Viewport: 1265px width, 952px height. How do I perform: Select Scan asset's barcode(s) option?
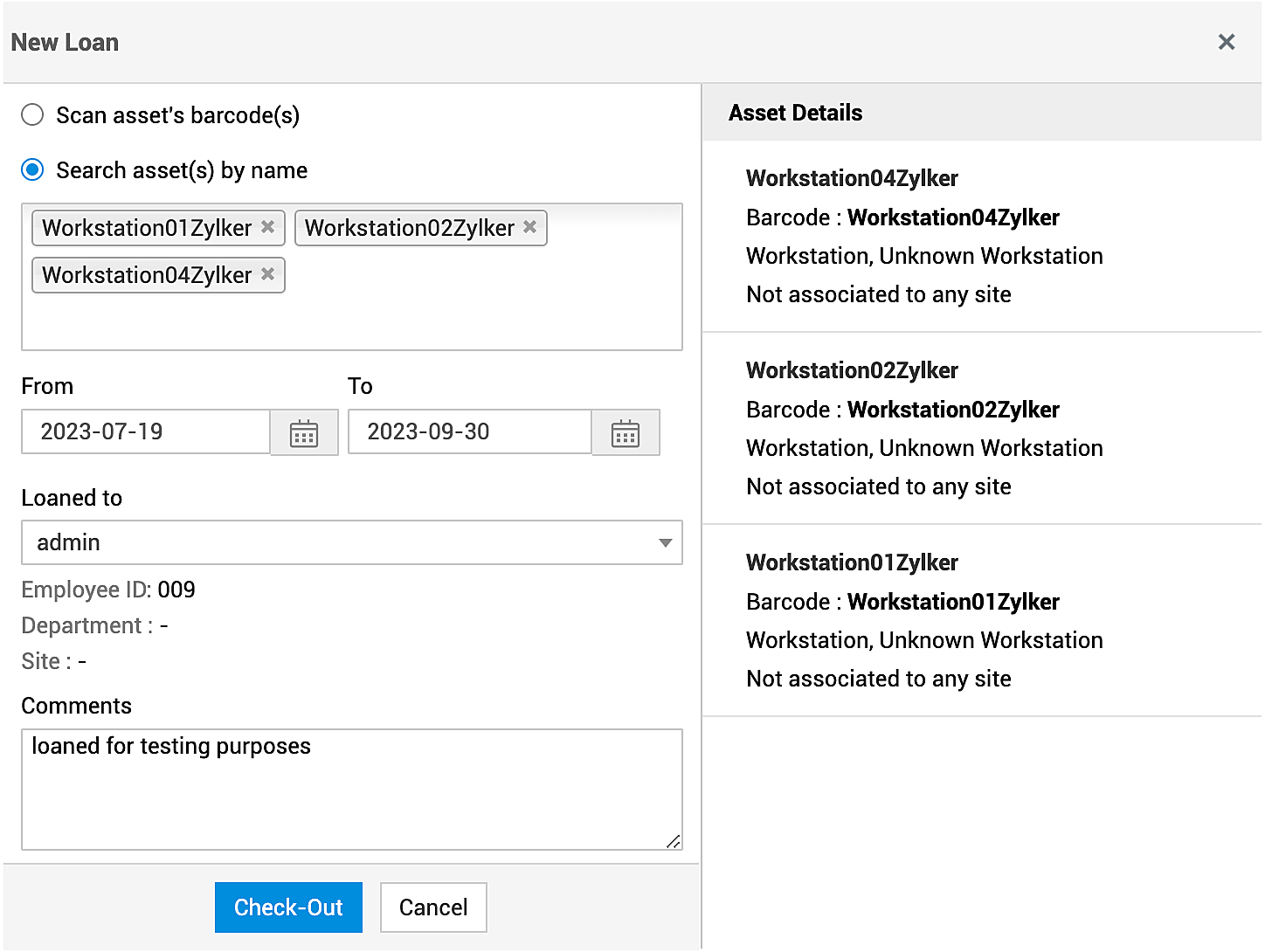pyautogui.click(x=33, y=115)
